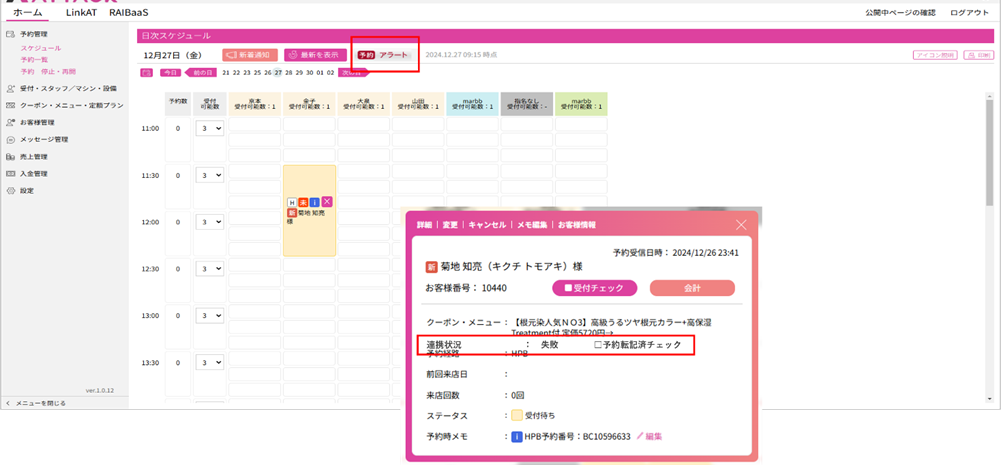Image resolution: width=1001 pixels, height=465 pixels.
Task: Tick the 予約転記済チェック checkbox
Action: pos(598,345)
